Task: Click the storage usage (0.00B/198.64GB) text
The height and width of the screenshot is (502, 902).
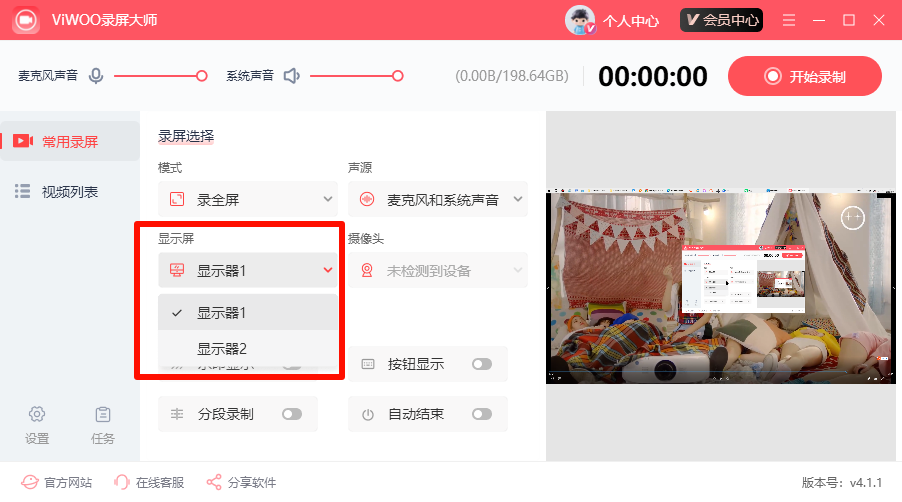Action: 512,76
